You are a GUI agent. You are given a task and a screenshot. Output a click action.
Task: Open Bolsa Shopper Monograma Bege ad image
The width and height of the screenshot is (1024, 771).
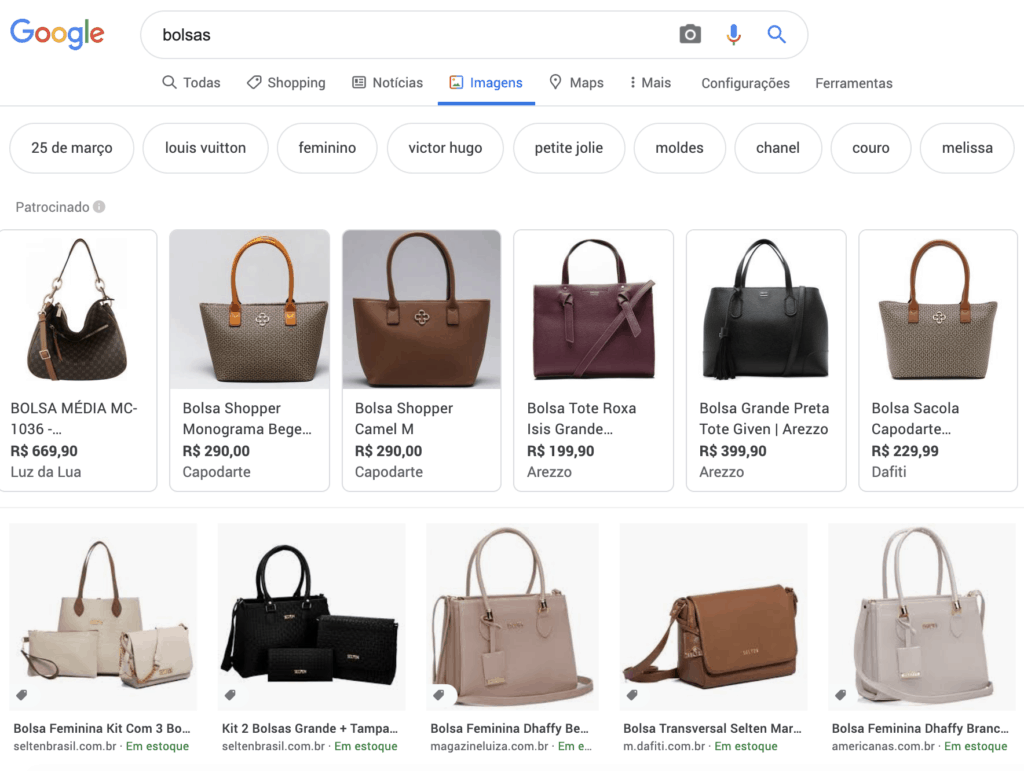pos(249,310)
